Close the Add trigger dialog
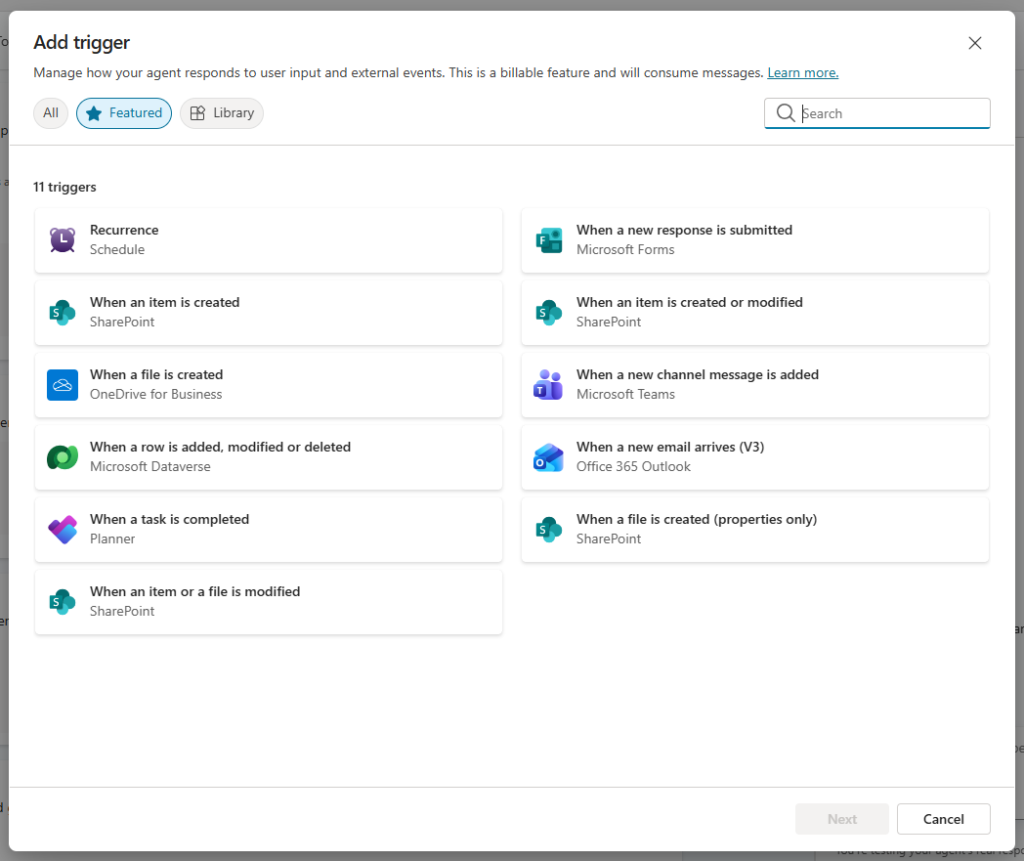Image resolution: width=1024 pixels, height=861 pixels. click(x=975, y=43)
